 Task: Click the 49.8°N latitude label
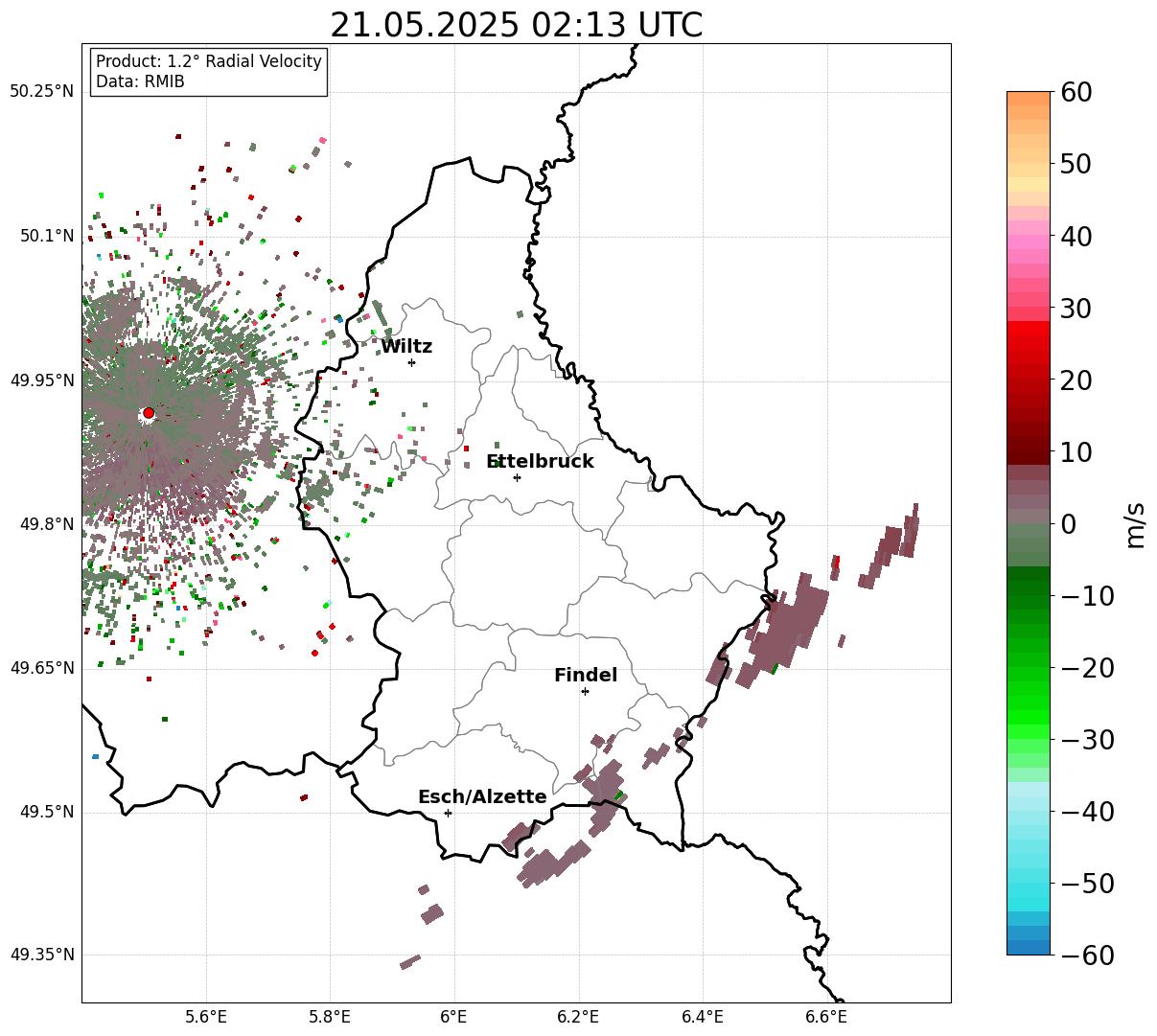coord(46,524)
